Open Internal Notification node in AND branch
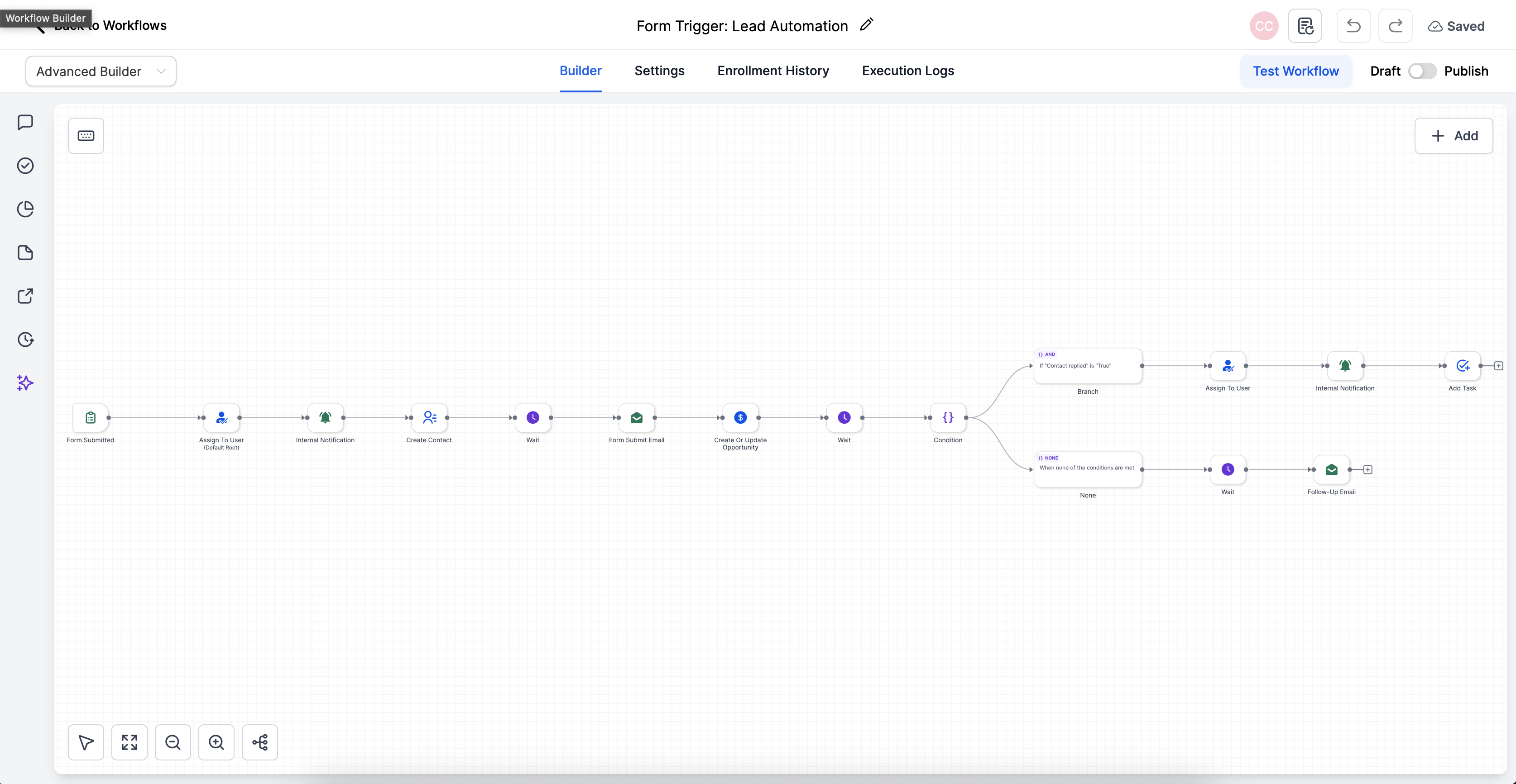Viewport: 1516px width, 784px height. [x=1345, y=366]
